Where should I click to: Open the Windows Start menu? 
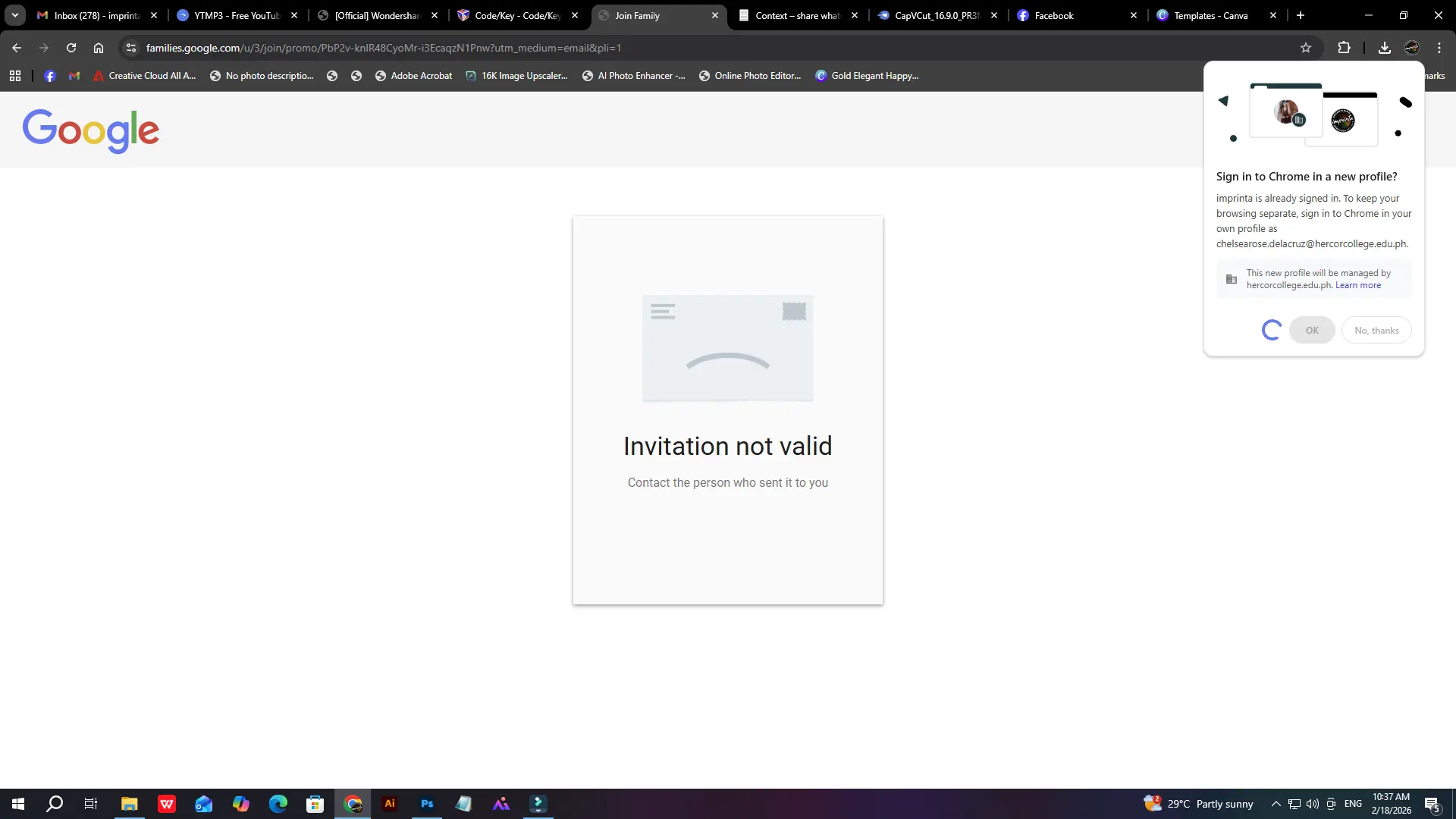[x=18, y=804]
